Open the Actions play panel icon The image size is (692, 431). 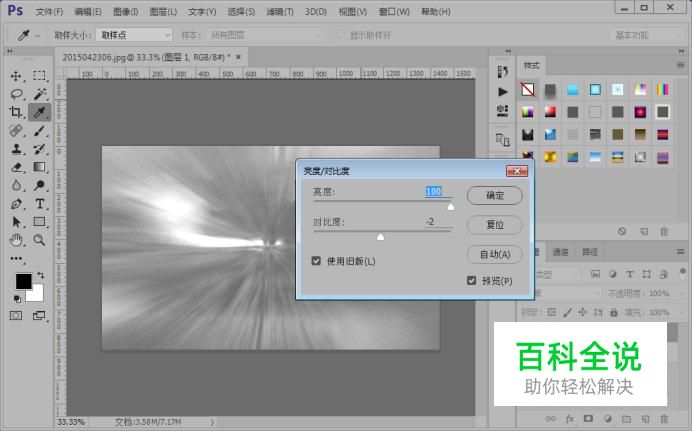503,92
